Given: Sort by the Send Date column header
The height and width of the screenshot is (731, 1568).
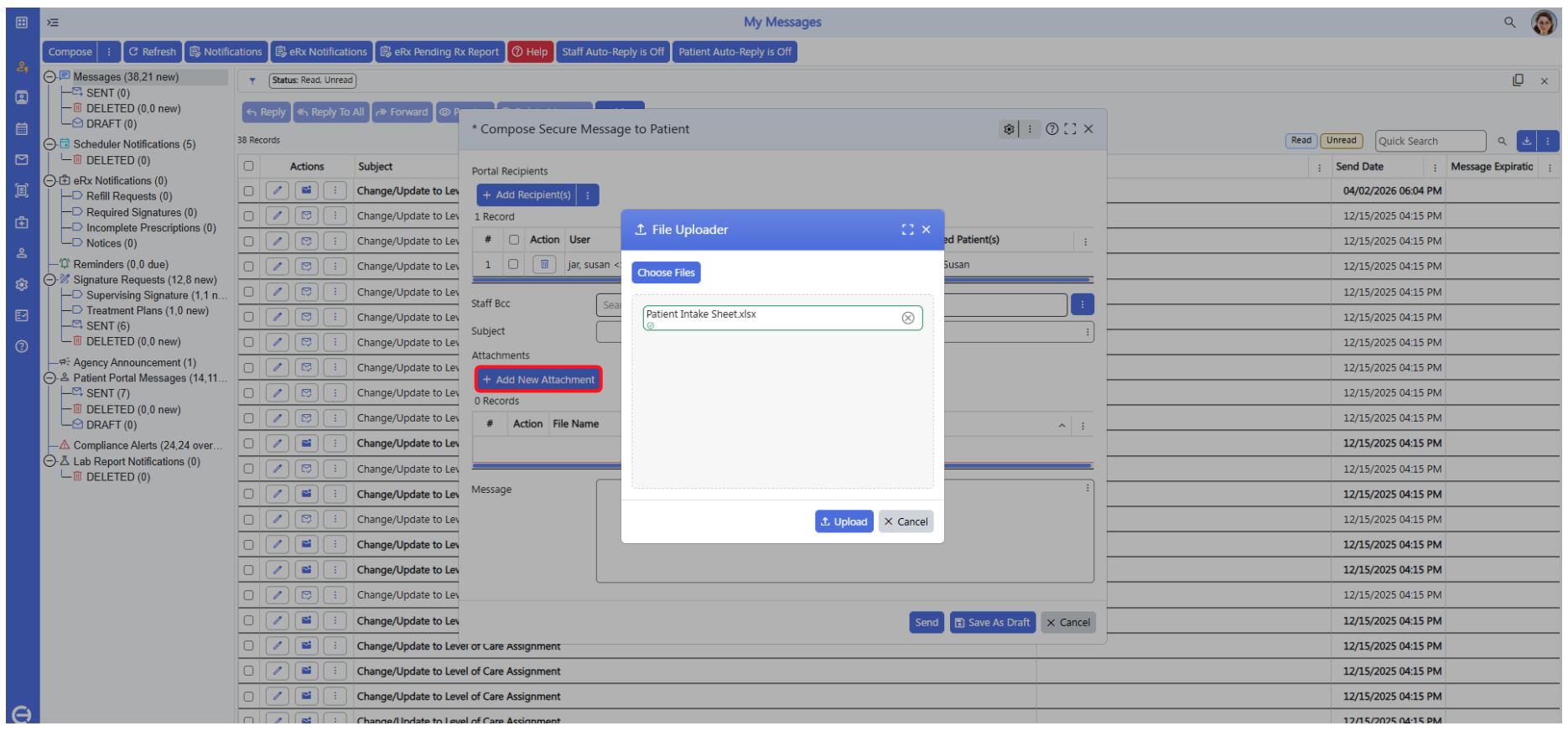Looking at the screenshot, I should 1359,167.
